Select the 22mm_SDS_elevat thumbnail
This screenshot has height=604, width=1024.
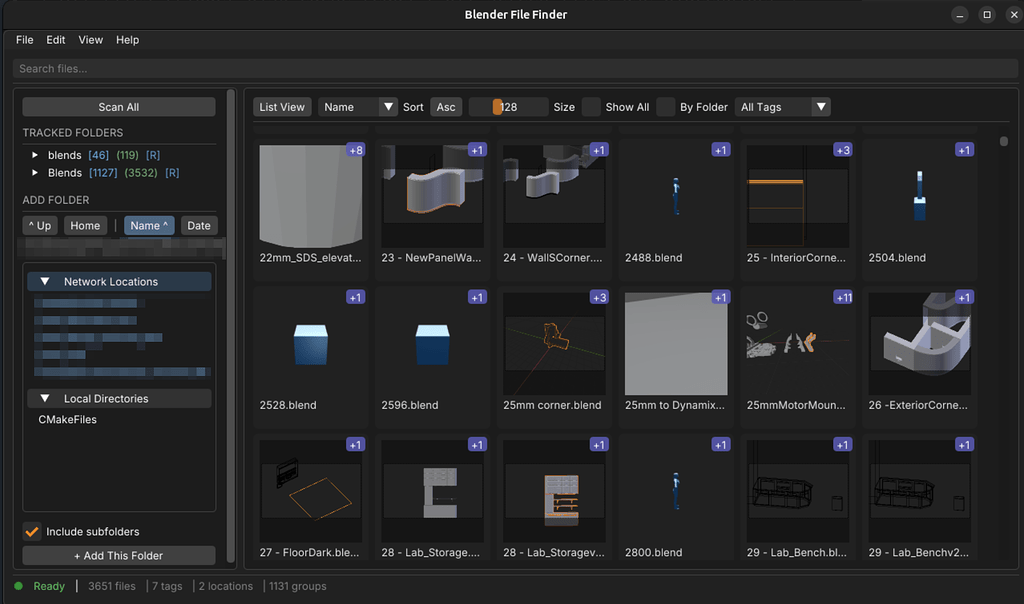[x=311, y=196]
